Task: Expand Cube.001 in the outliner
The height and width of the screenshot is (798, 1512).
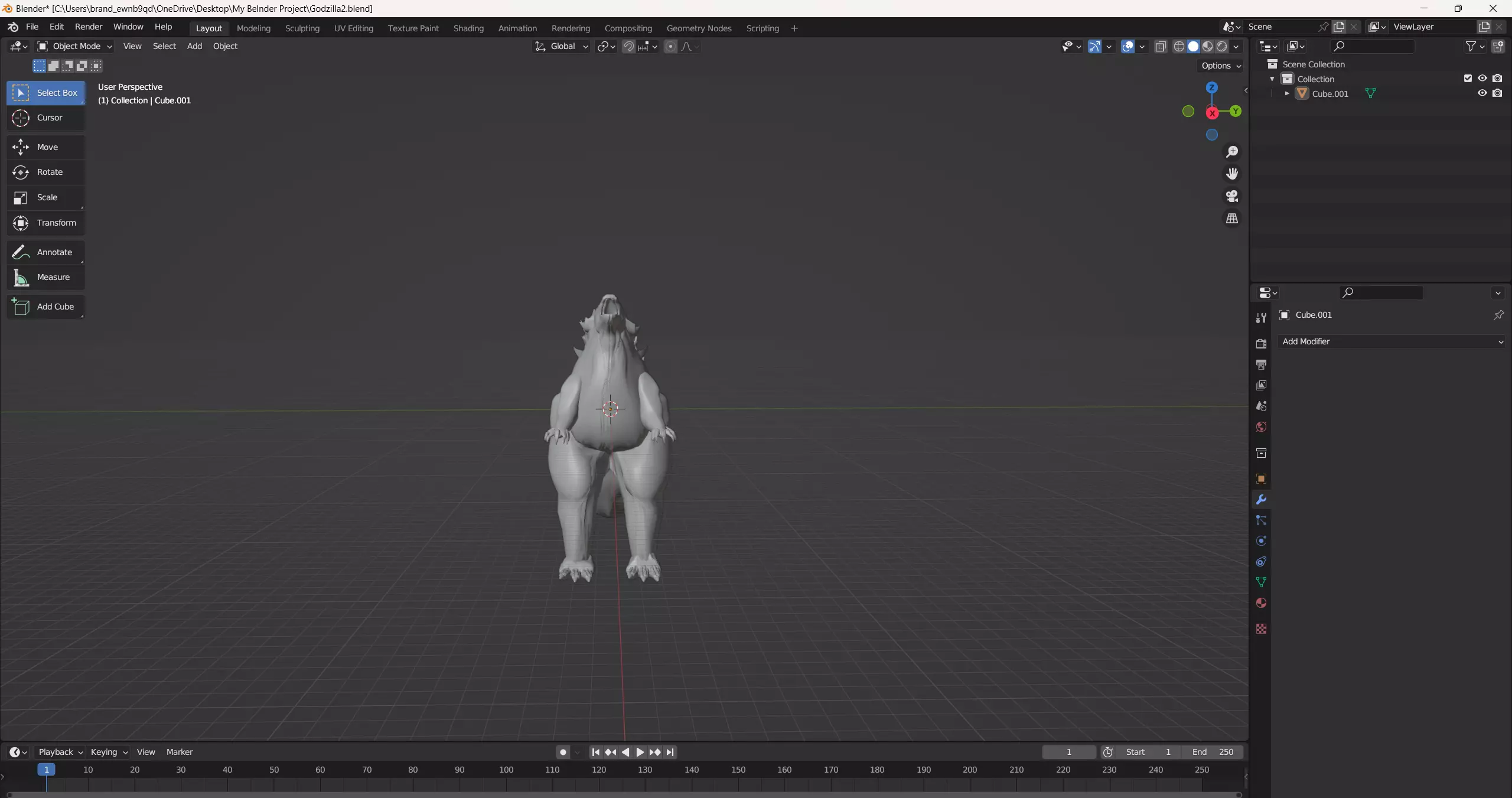Action: tap(1287, 93)
